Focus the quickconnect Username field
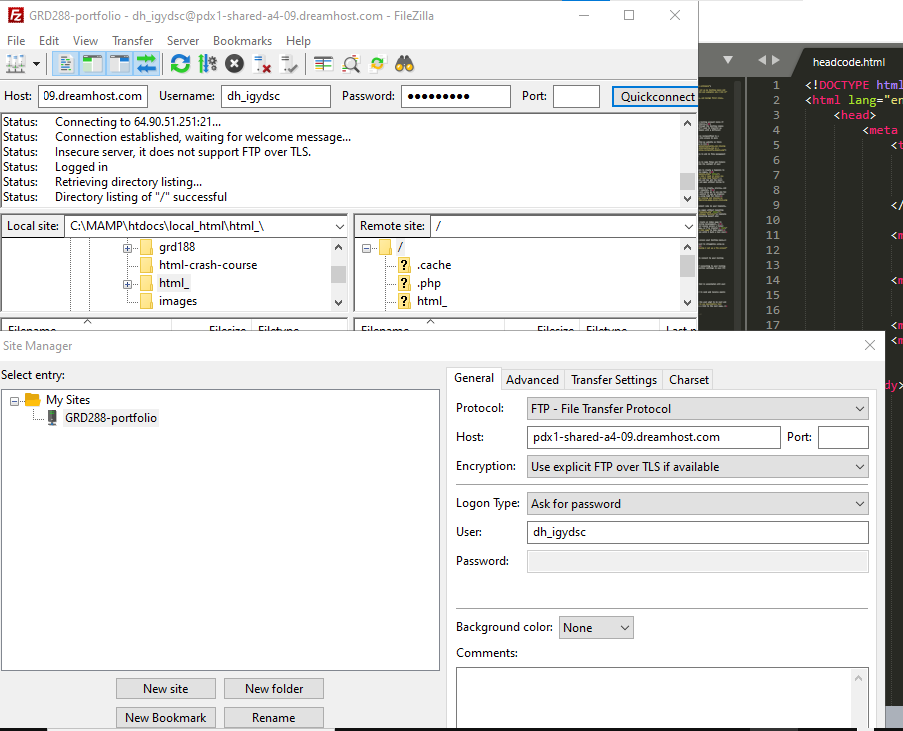903x731 pixels. [276, 96]
